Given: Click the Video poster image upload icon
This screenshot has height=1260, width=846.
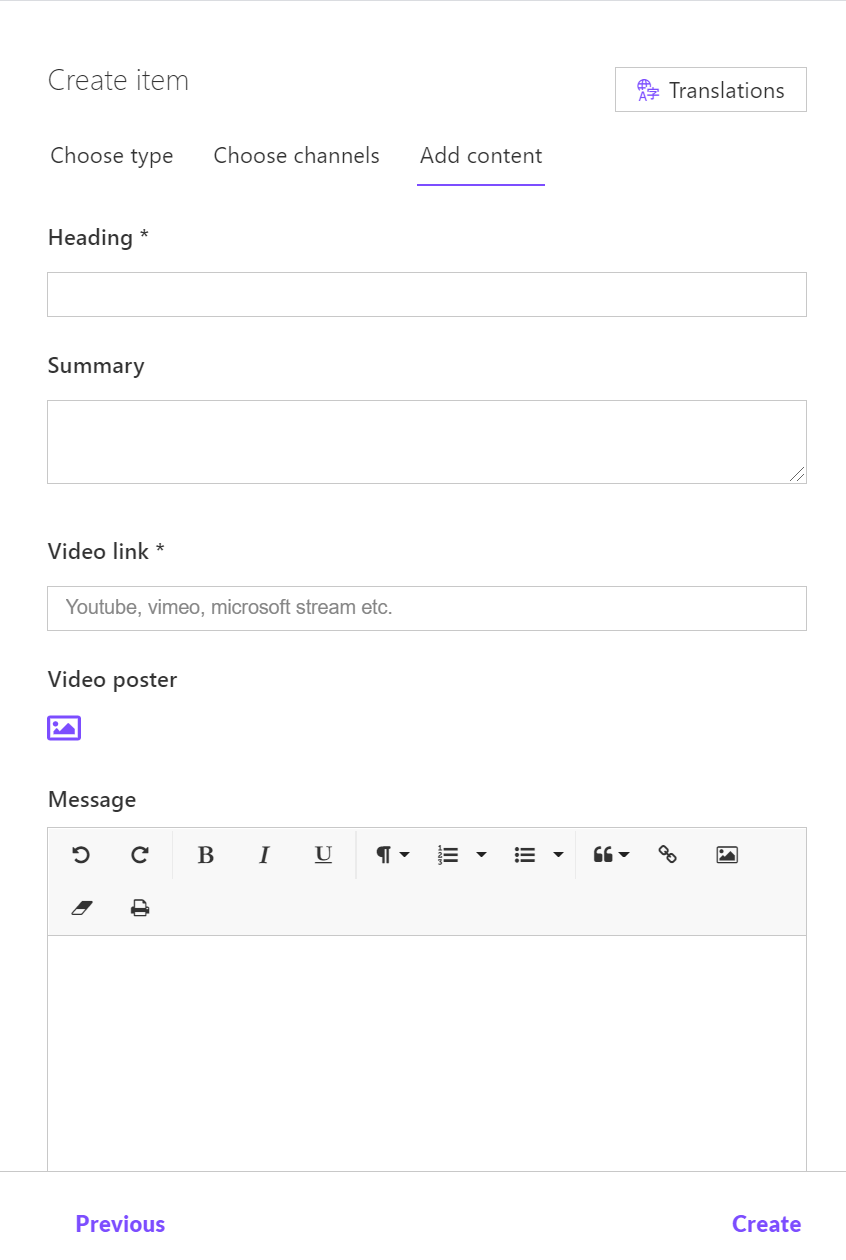Looking at the screenshot, I should coord(63,727).
